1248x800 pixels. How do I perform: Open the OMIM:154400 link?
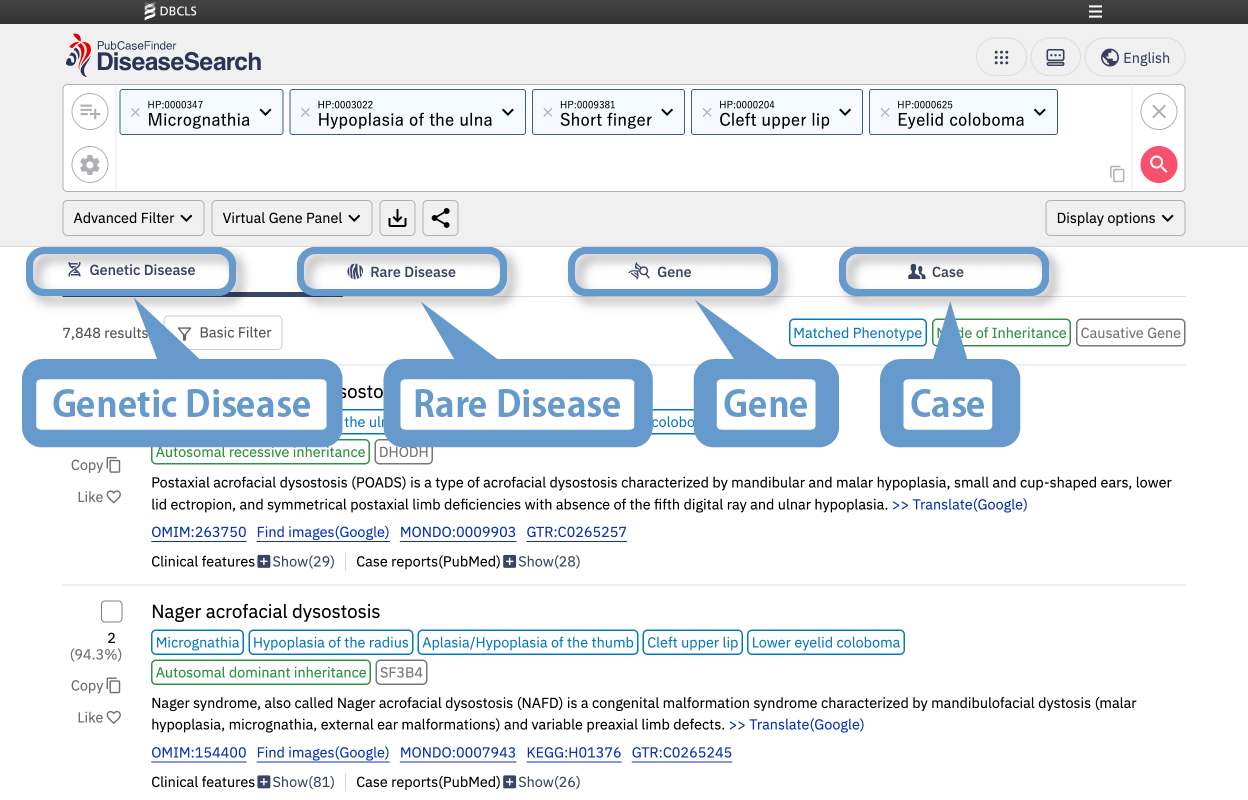tap(198, 753)
